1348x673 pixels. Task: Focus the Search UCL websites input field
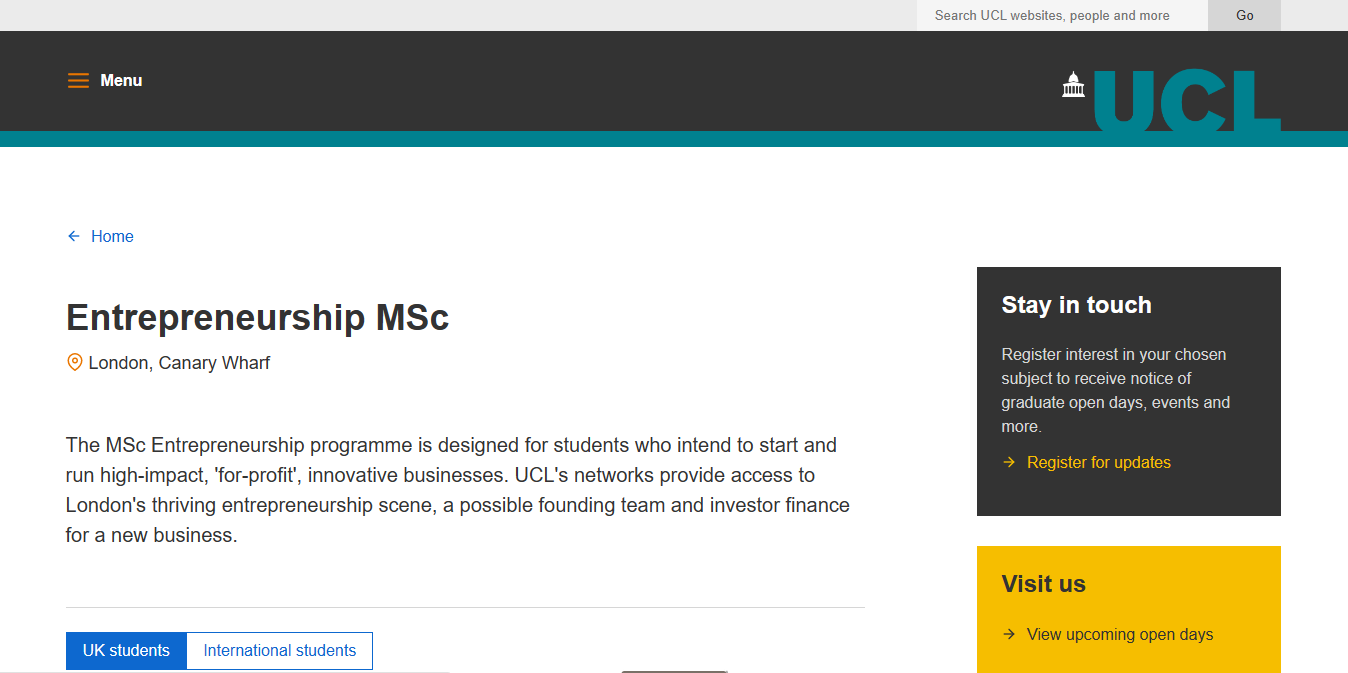[1060, 16]
